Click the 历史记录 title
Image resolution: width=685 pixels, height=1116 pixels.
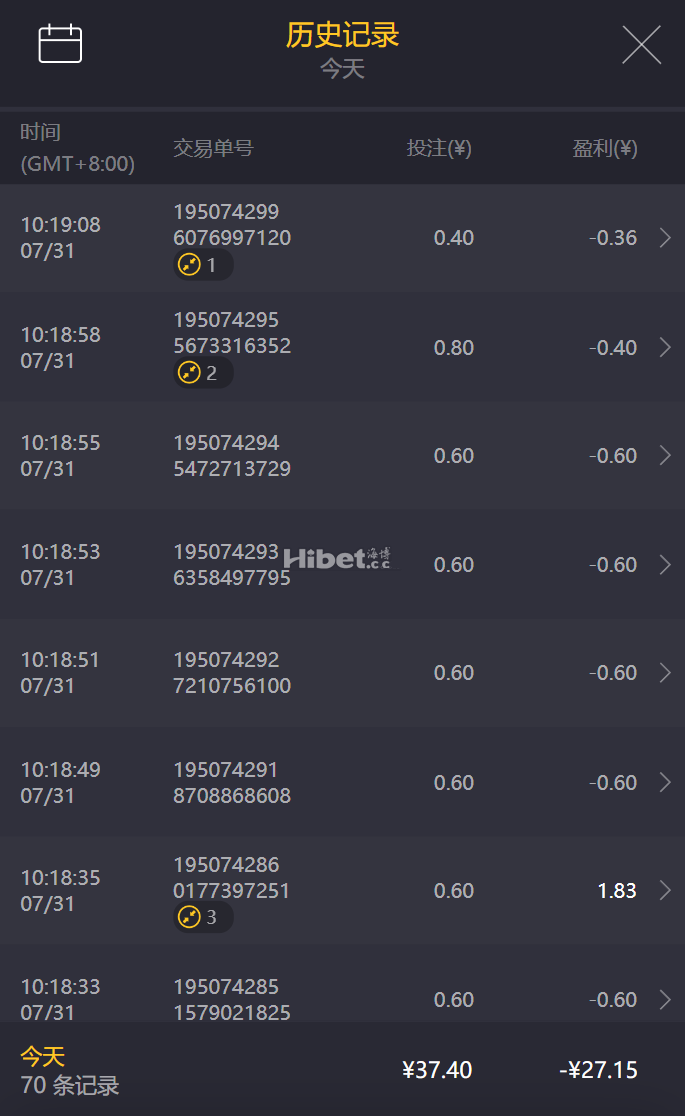tap(342, 35)
